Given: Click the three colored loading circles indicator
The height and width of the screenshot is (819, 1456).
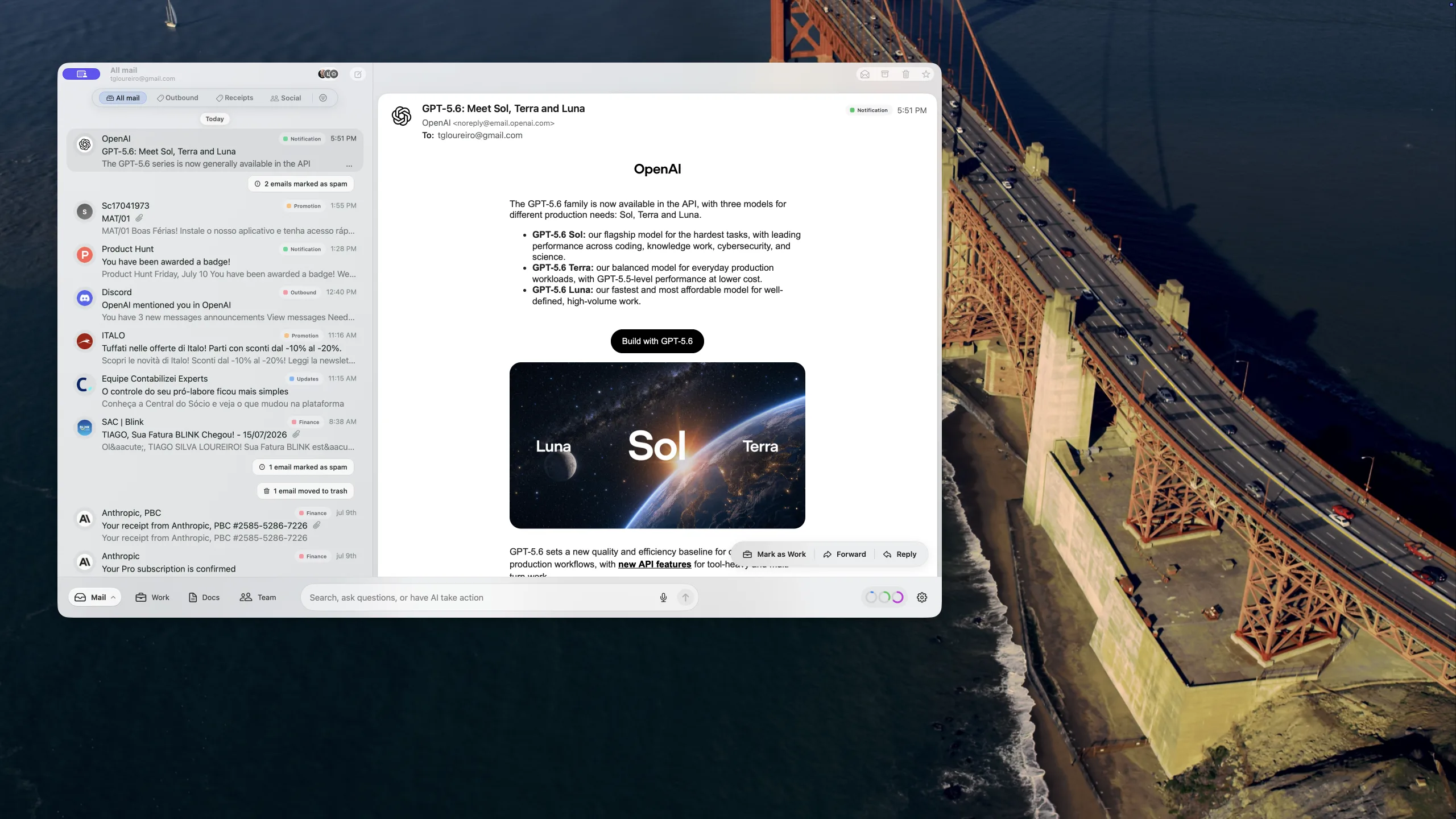Looking at the screenshot, I should (884, 597).
